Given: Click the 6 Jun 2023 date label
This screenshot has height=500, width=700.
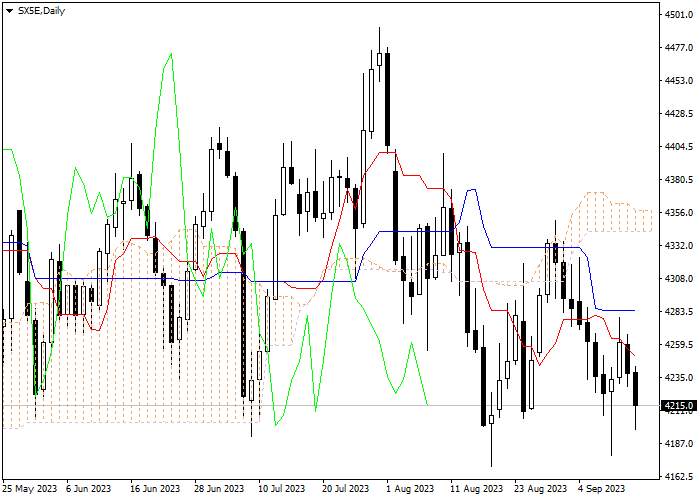Looking at the screenshot, I should pyautogui.click(x=88, y=488).
